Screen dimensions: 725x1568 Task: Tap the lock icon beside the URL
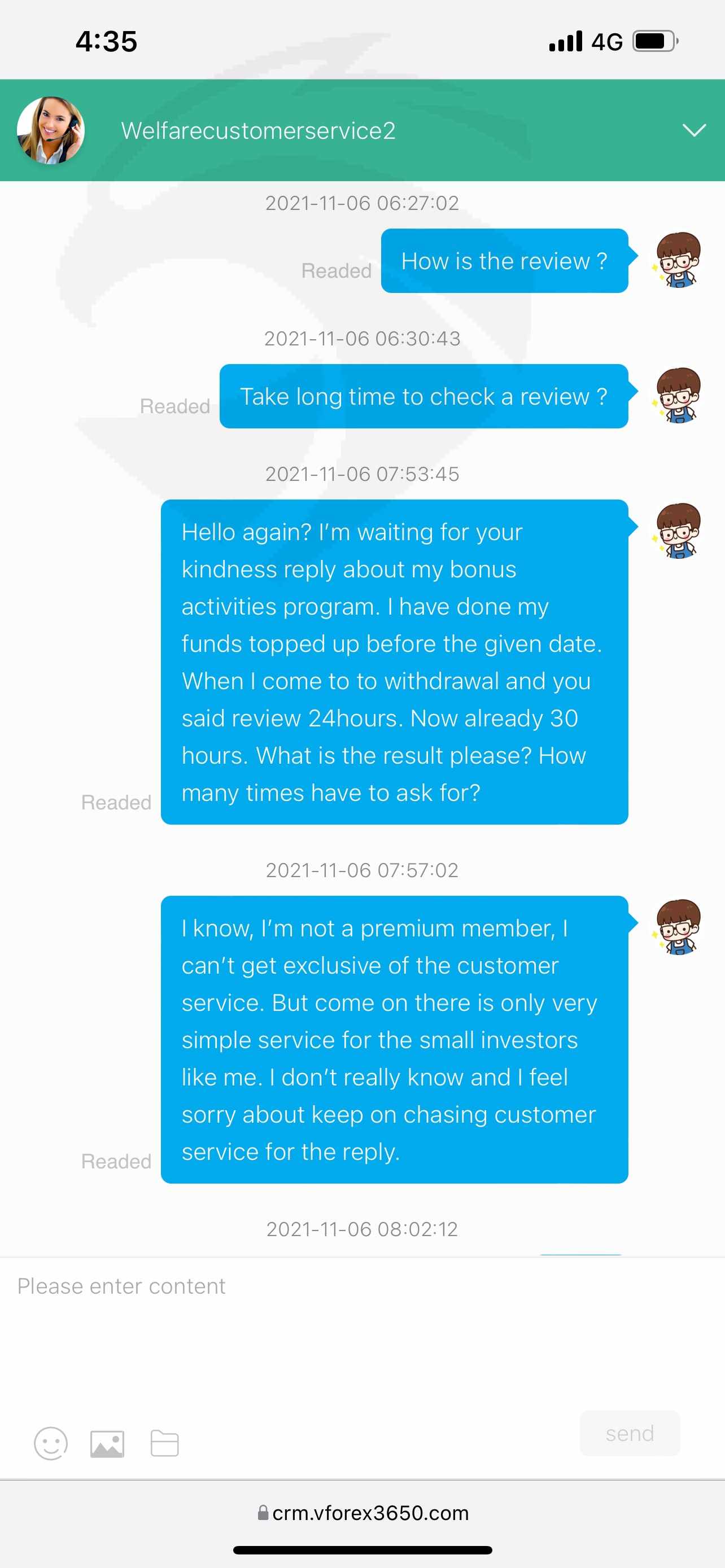tap(263, 1513)
